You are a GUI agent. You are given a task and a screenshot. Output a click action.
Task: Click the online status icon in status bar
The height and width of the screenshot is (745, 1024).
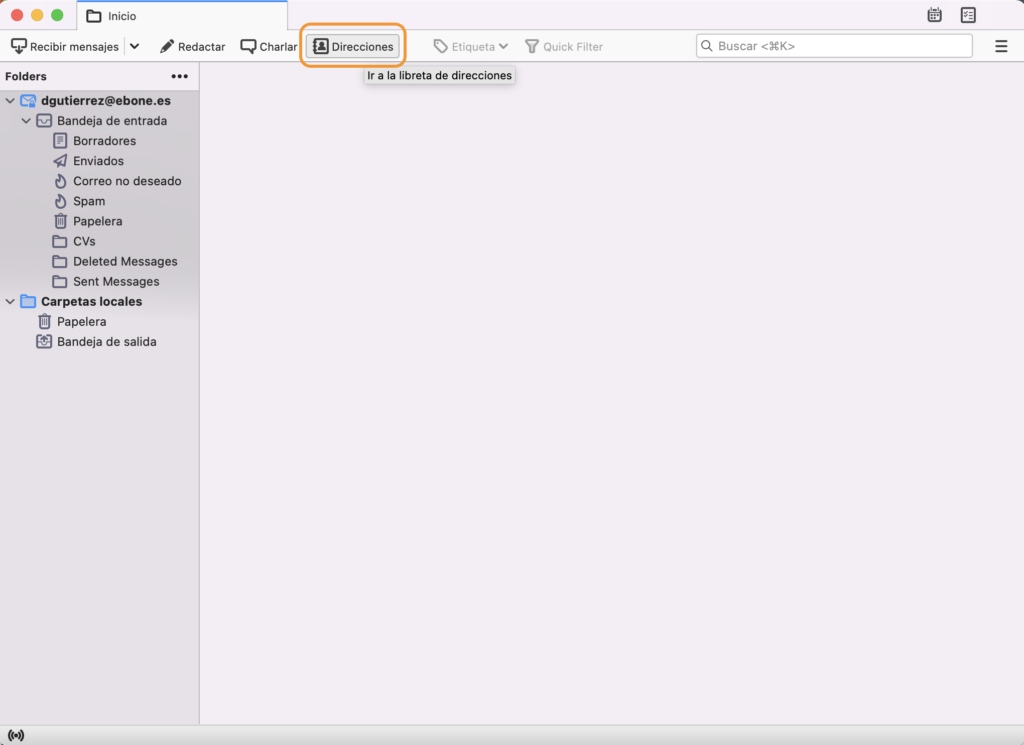16,736
